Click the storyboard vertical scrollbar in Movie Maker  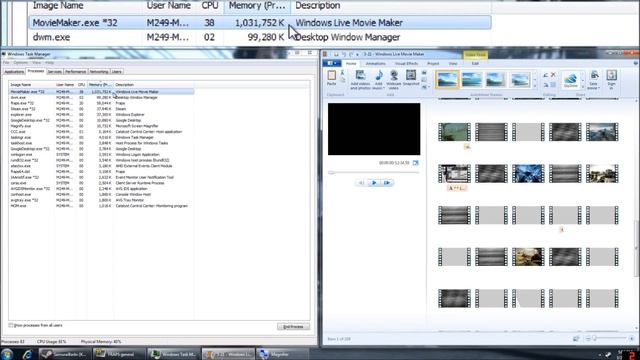point(636,248)
